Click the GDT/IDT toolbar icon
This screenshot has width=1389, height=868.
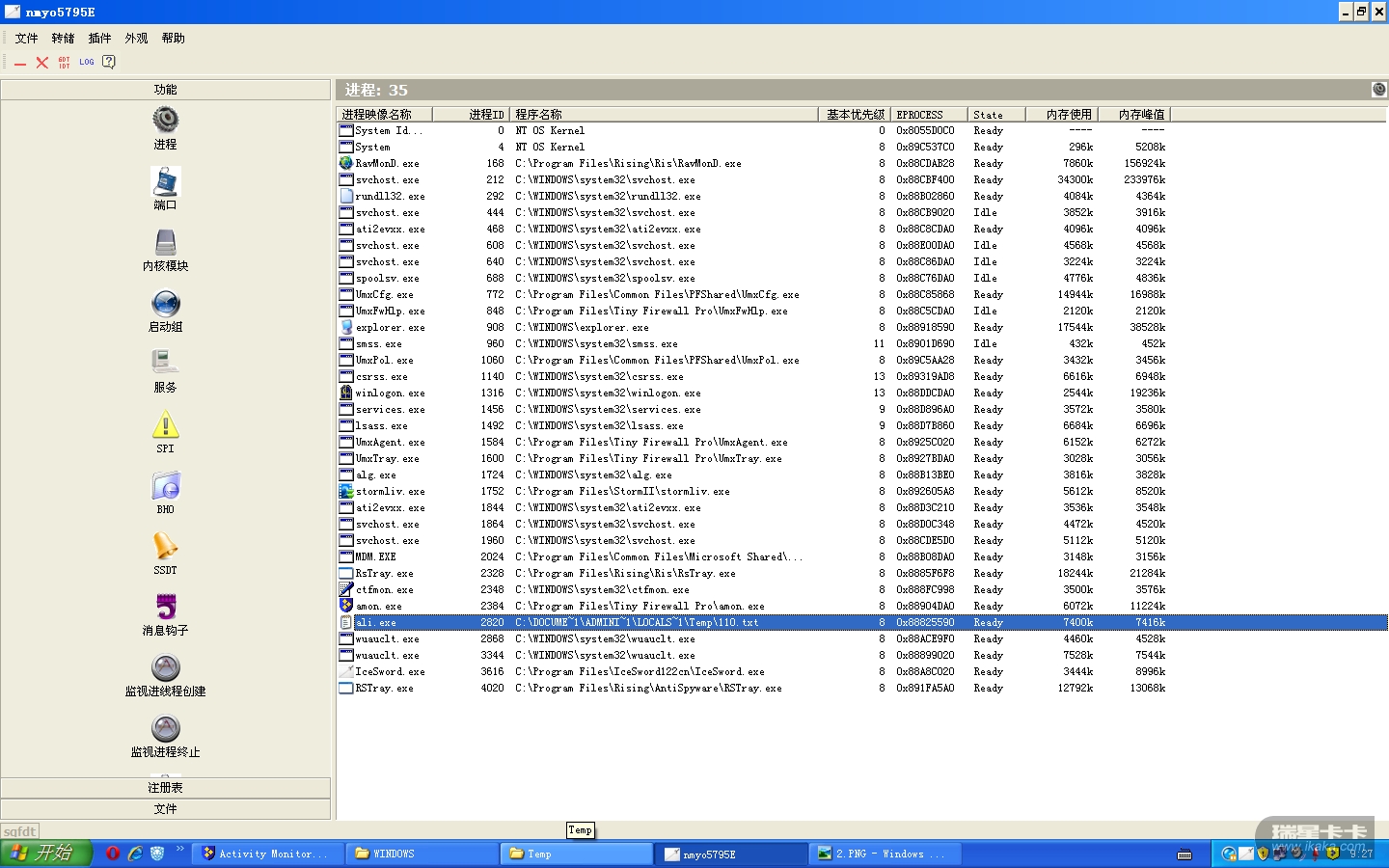click(x=65, y=63)
